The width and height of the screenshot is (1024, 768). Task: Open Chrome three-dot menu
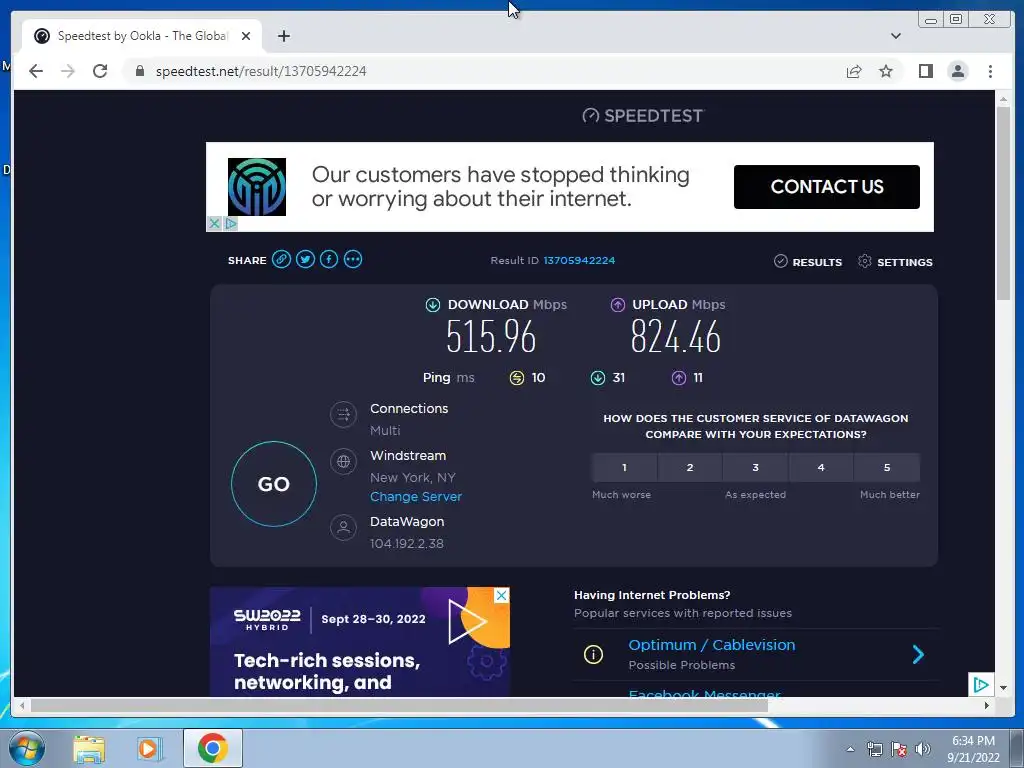(990, 71)
